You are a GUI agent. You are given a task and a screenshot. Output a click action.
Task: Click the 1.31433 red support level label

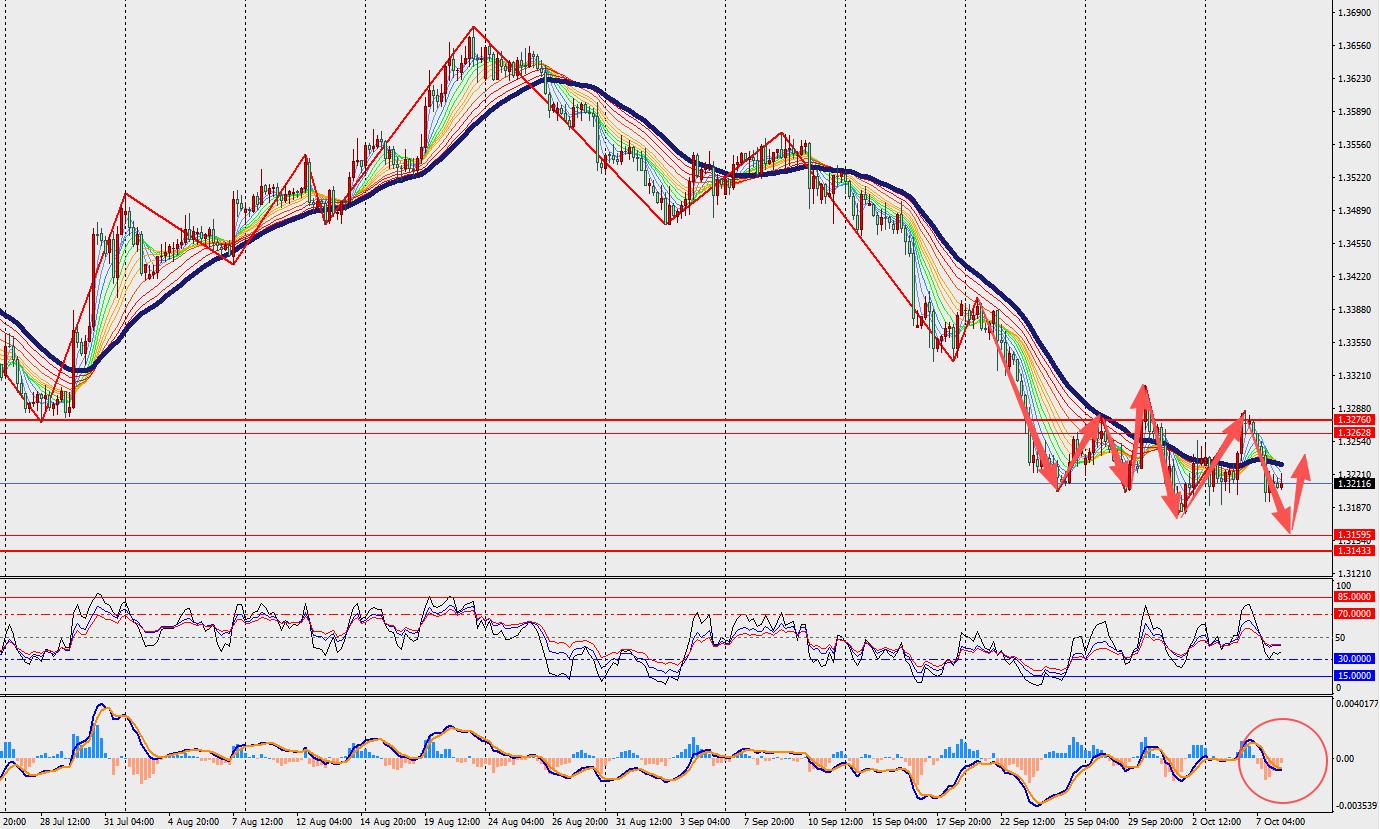click(x=1354, y=551)
